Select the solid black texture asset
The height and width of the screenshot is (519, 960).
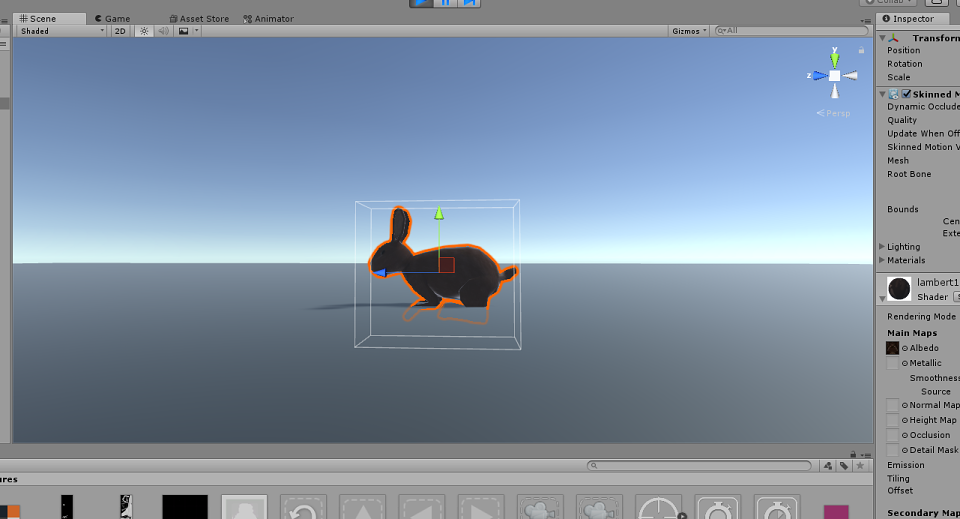(185, 507)
